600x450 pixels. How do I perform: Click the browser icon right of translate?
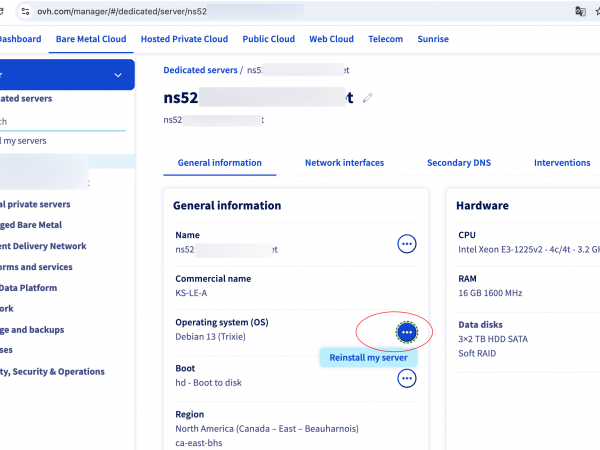point(597,11)
